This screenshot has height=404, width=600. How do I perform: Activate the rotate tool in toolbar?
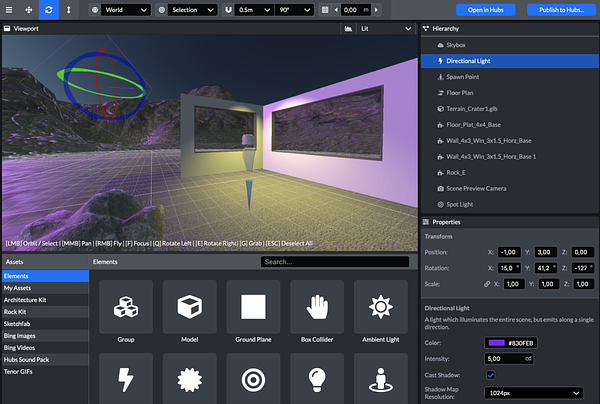(x=47, y=10)
